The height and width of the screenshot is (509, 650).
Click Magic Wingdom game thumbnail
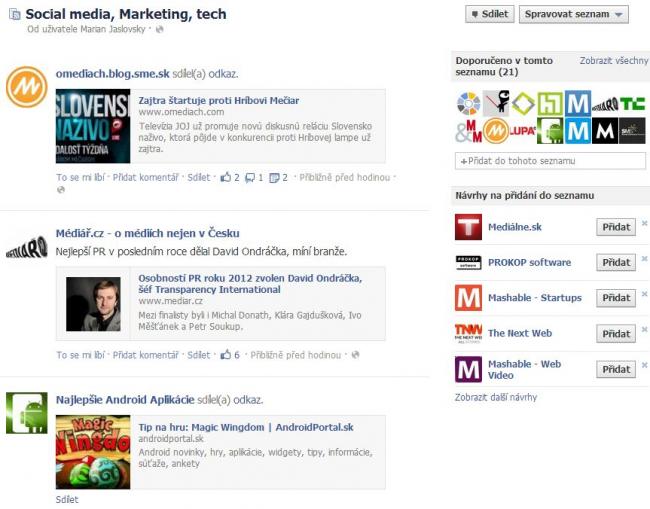[93, 452]
